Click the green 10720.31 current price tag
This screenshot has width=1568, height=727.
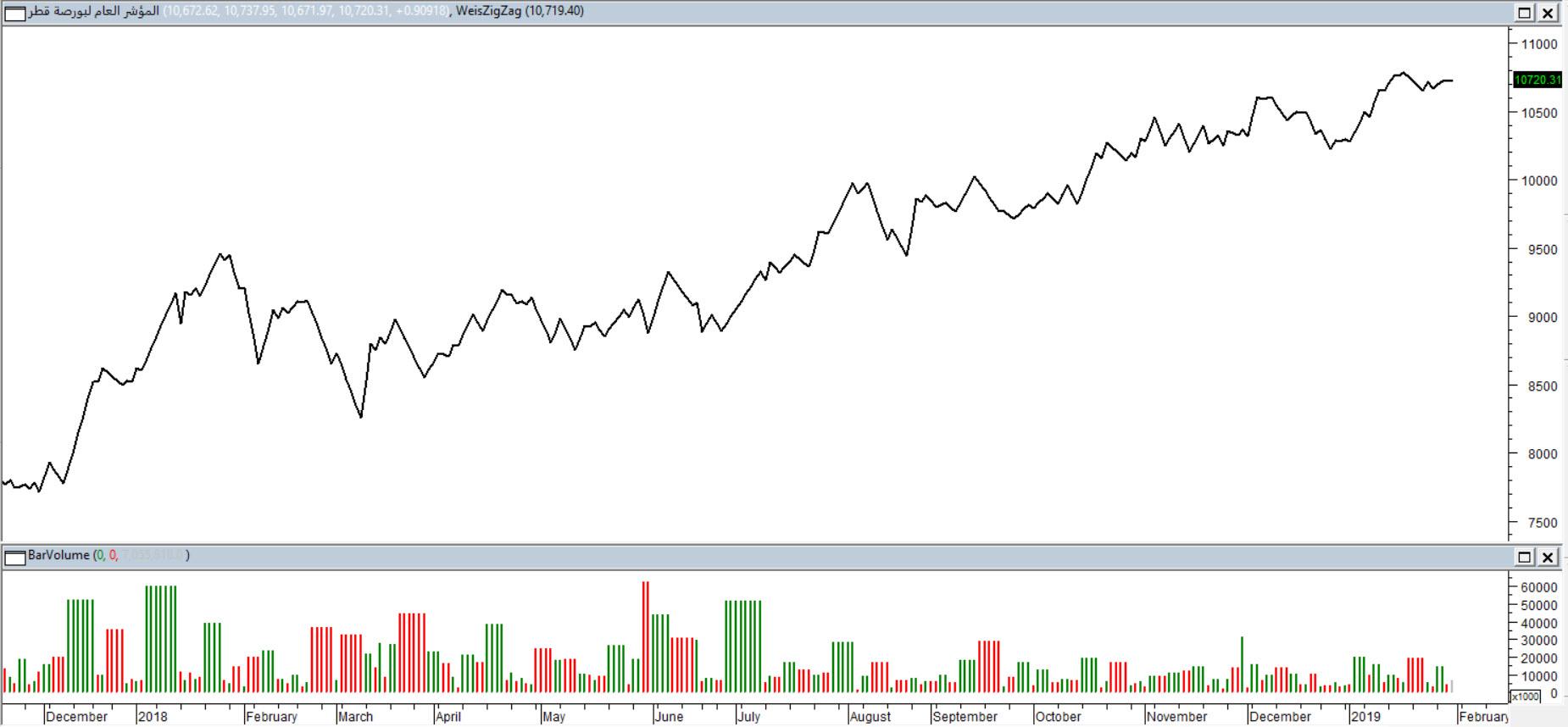pos(1537,80)
